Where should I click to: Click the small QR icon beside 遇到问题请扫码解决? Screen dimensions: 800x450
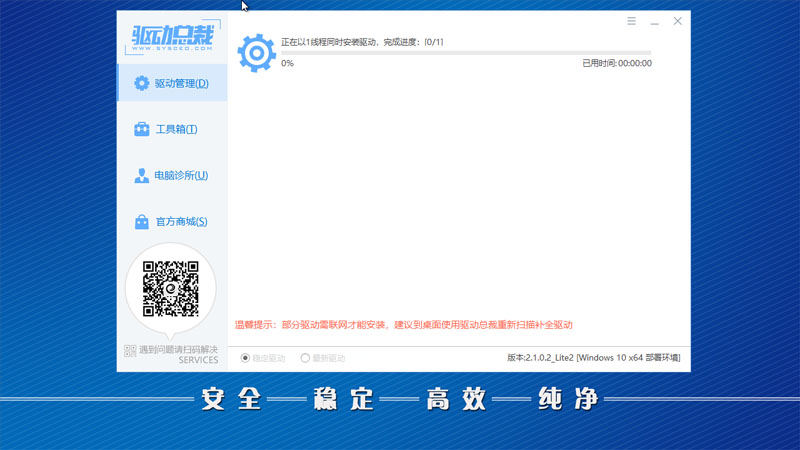click(x=130, y=351)
